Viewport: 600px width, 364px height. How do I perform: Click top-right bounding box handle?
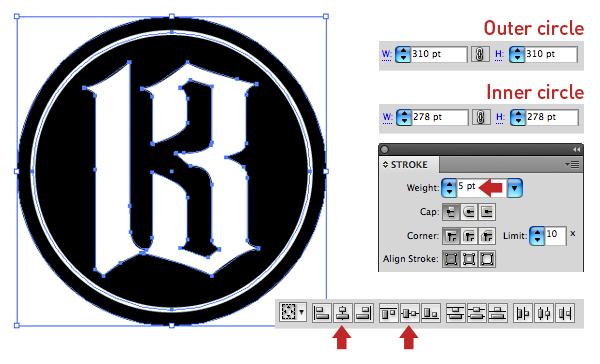(x=326, y=16)
